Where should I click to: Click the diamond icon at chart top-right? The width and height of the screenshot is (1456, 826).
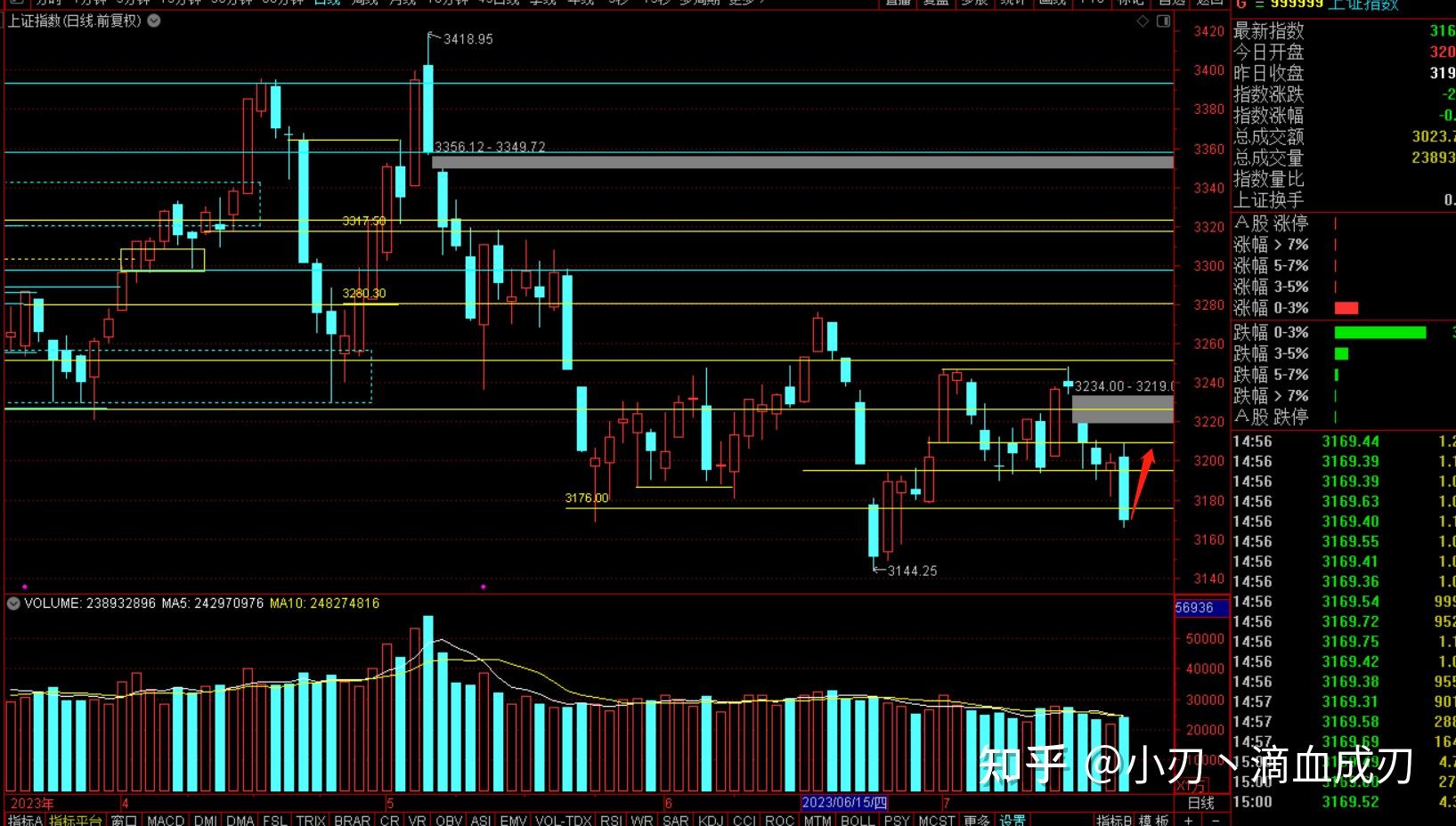1143,20
